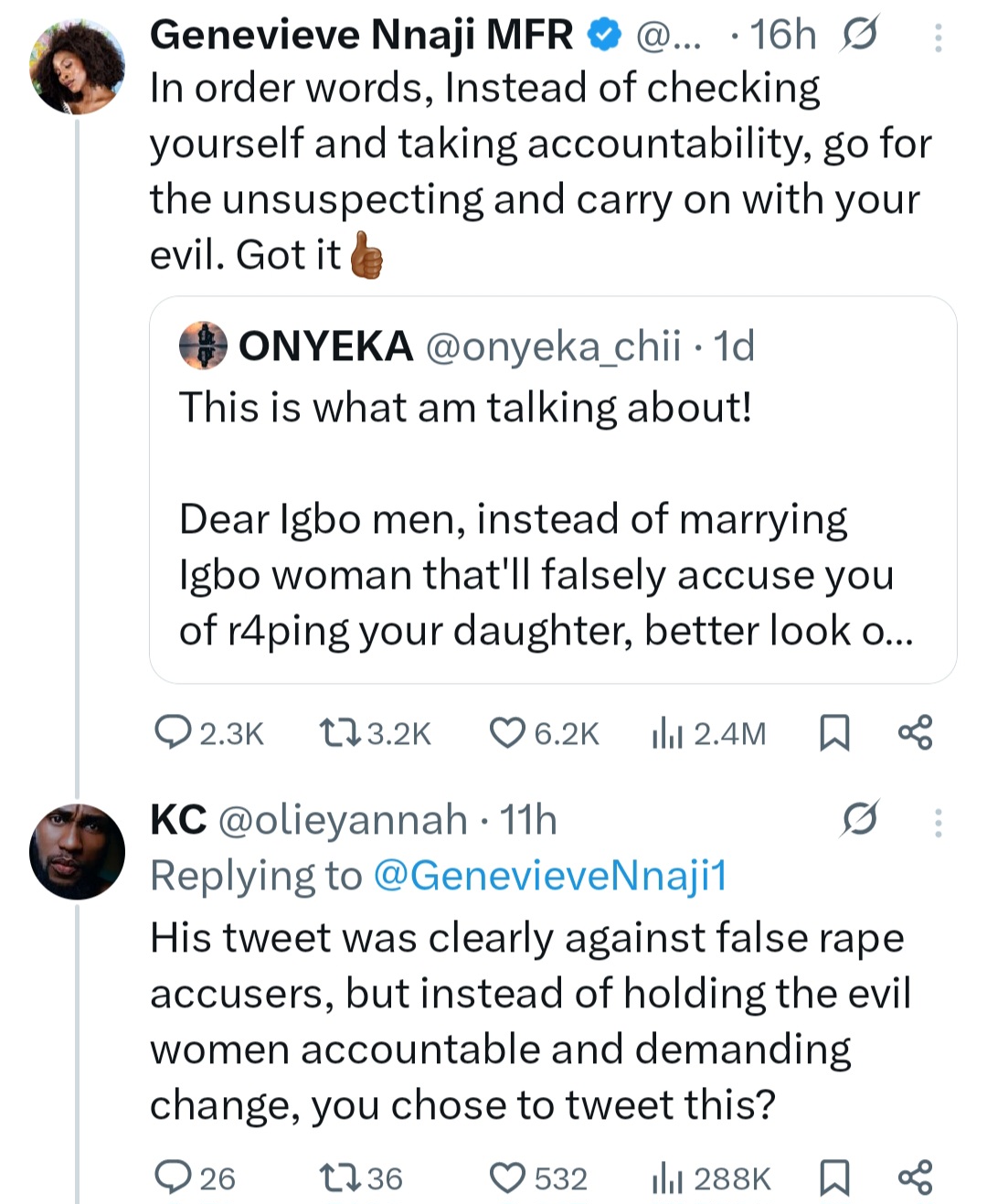Like KC's reply tweet

[507, 1177]
